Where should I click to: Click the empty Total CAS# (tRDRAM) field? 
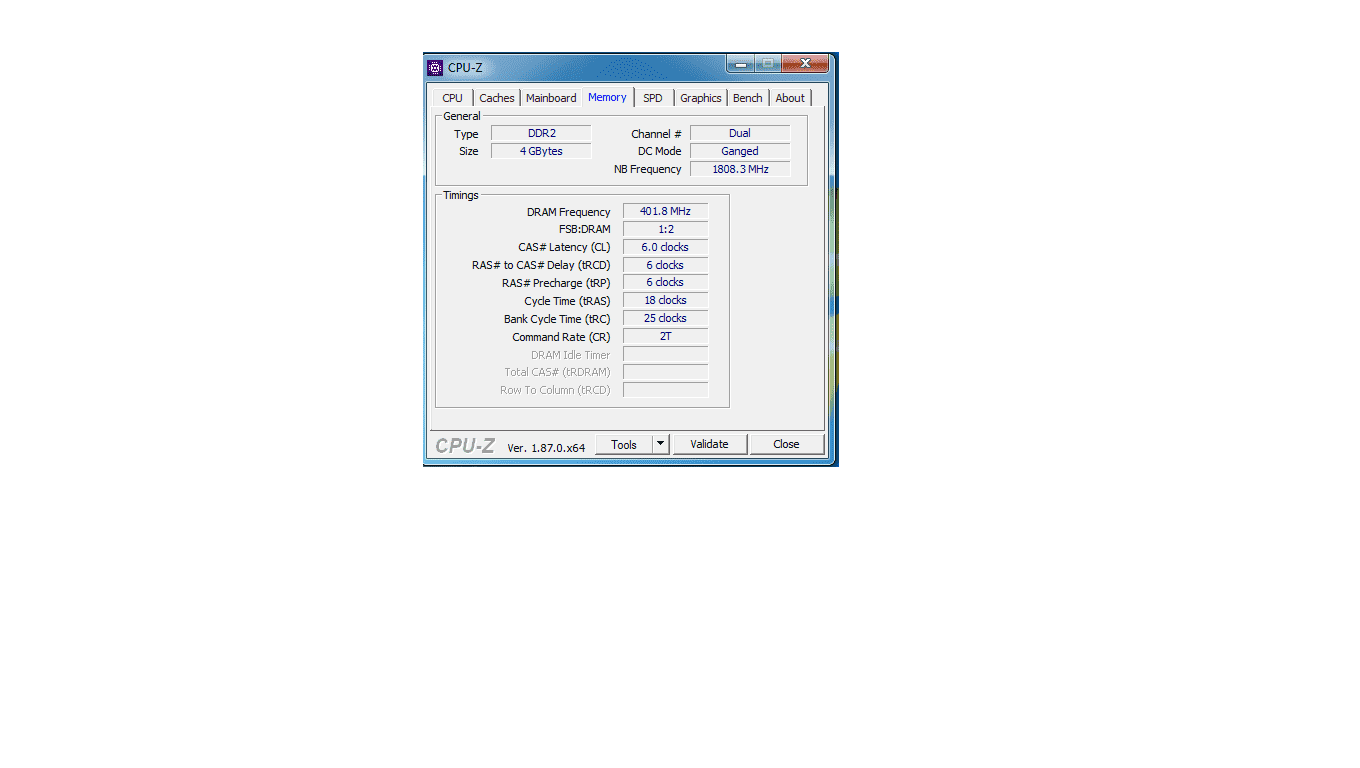[x=665, y=372]
